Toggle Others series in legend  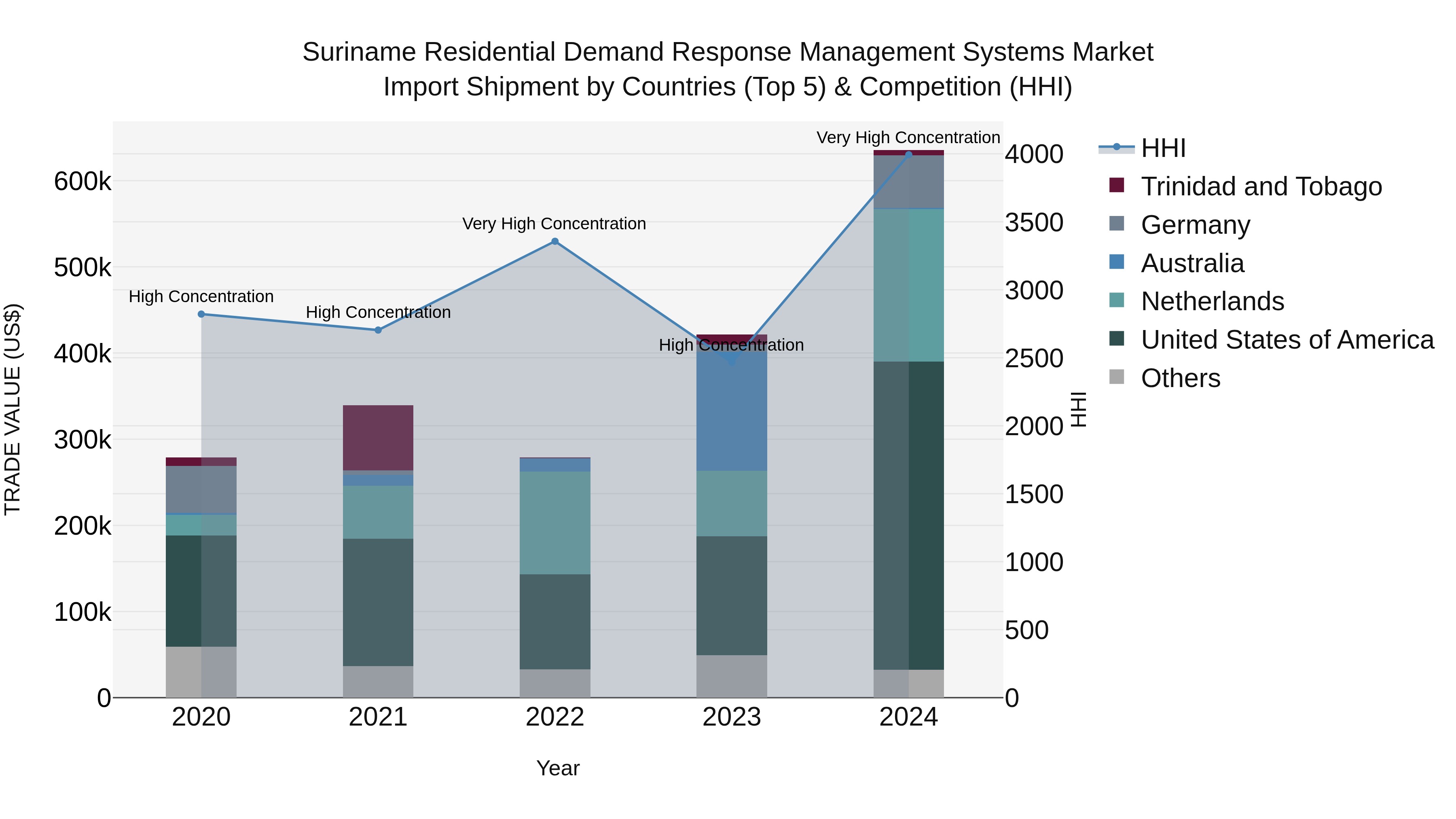click(x=1164, y=378)
